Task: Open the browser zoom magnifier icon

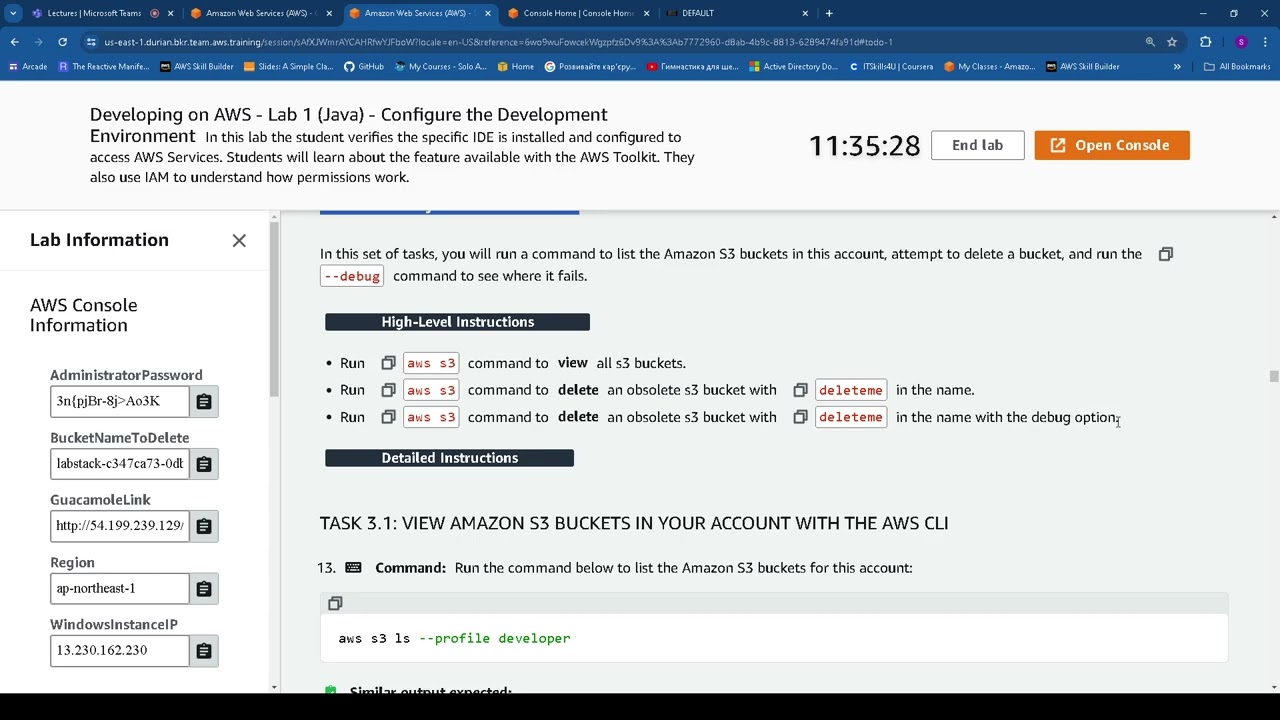Action: pyautogui.click(x=1150, y=42)
